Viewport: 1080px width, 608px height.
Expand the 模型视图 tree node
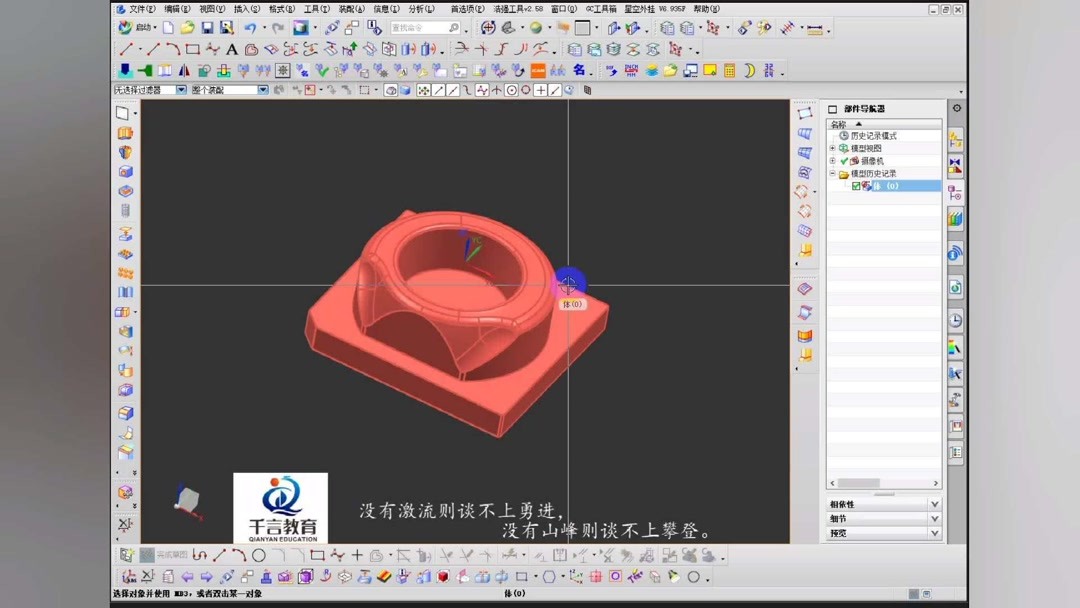tap(832, 146)
